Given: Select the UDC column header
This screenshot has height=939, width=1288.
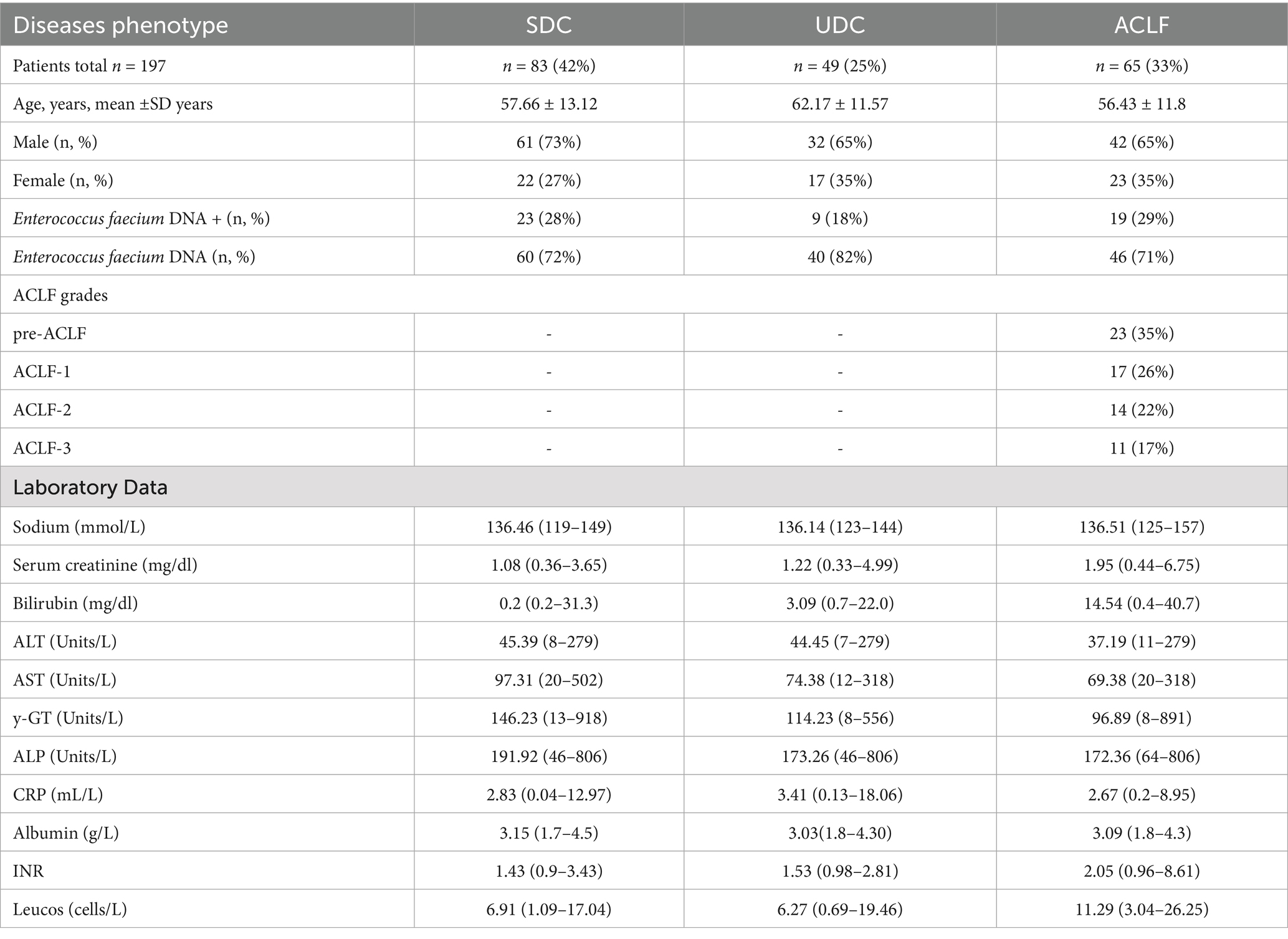Looking at the screenshot, I should (x=839, y=25).
